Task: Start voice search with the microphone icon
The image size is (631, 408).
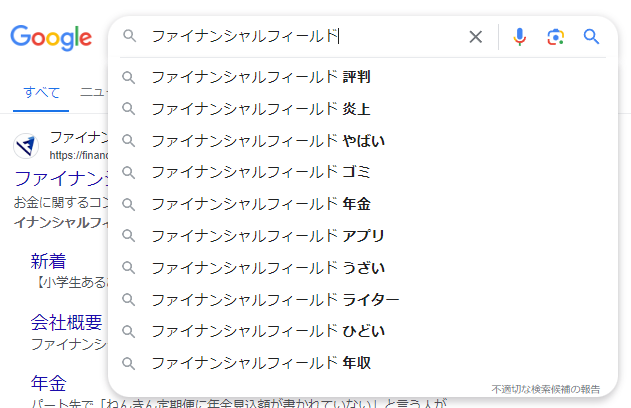Action: [520, 37]
